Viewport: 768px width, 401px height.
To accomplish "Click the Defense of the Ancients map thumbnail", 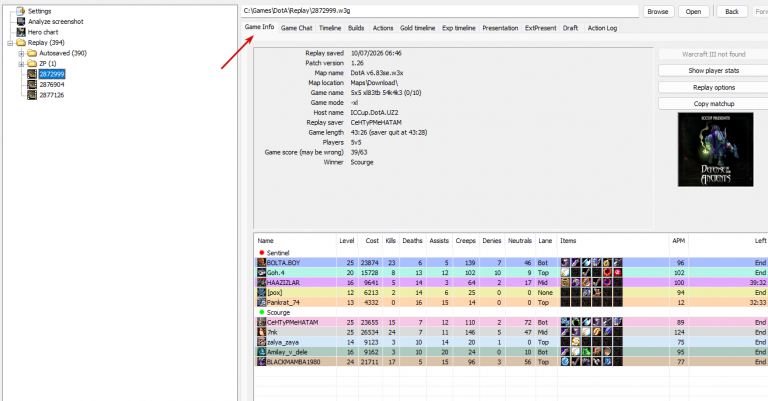I will (x=716, y=149).
